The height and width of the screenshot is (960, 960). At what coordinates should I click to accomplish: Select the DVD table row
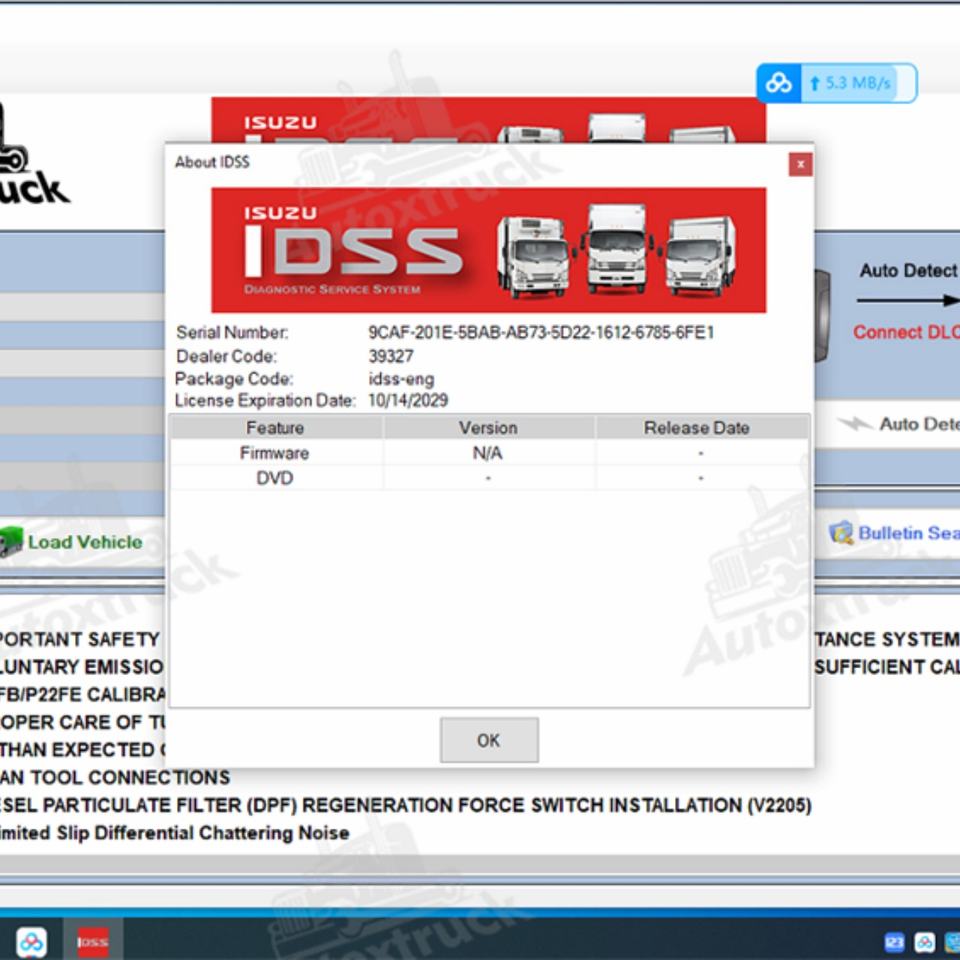489,478
